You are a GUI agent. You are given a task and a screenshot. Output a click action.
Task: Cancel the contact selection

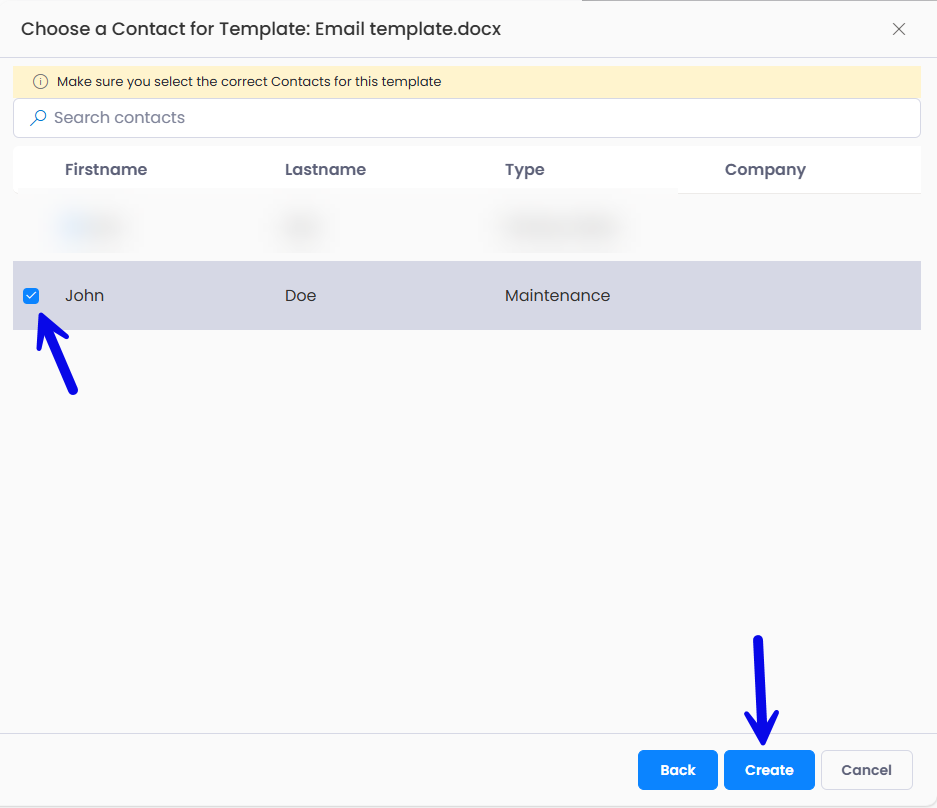866,770
